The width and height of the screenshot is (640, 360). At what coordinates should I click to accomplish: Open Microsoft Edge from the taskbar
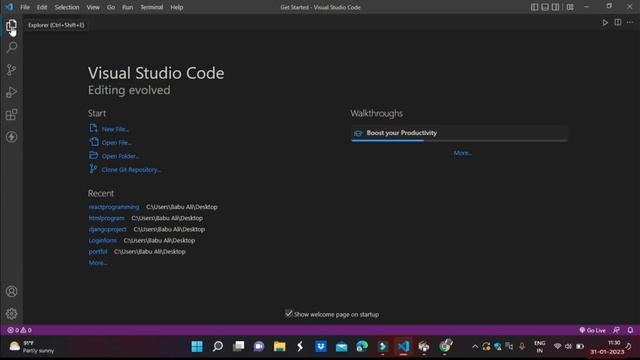(362, 347)
